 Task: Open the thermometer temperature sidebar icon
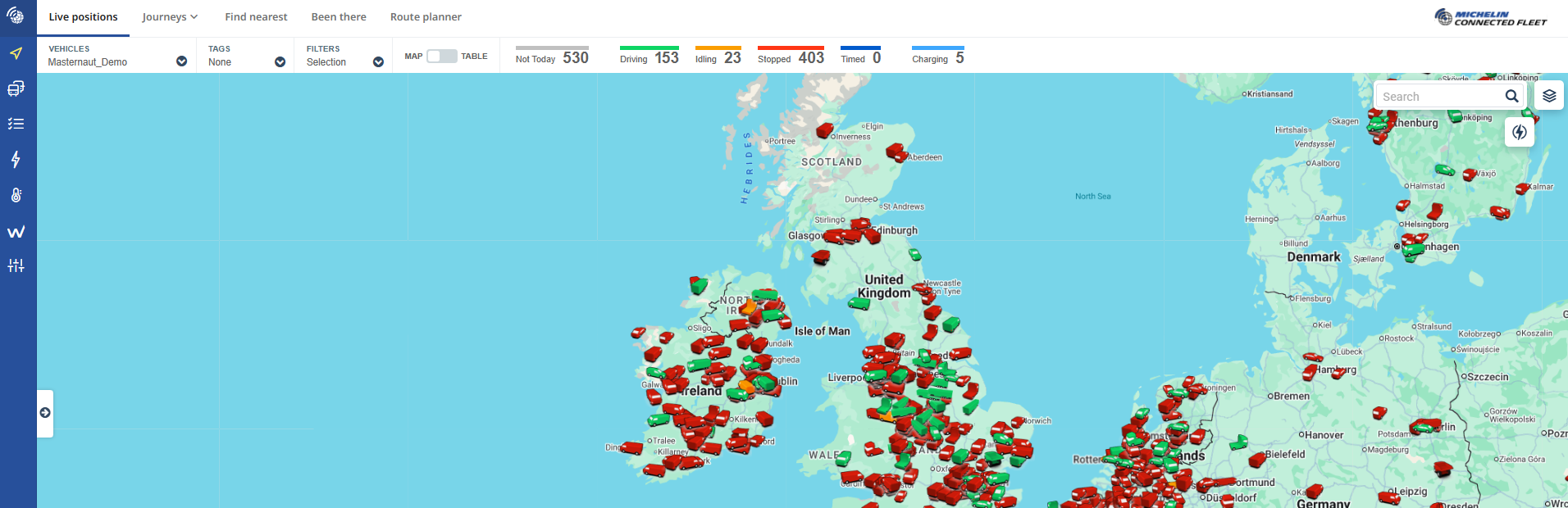[x=16, y=195]
